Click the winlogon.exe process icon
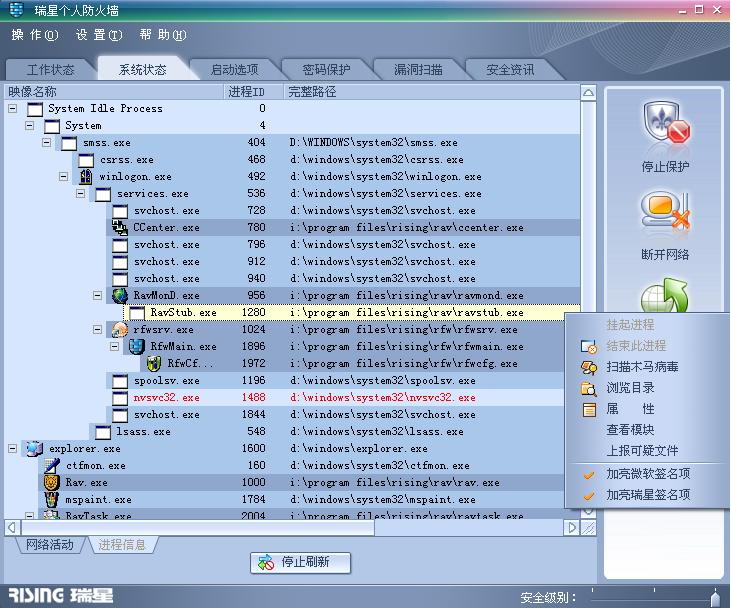The image size is (731, 608). pyautogui.click(x=86, y=177)
